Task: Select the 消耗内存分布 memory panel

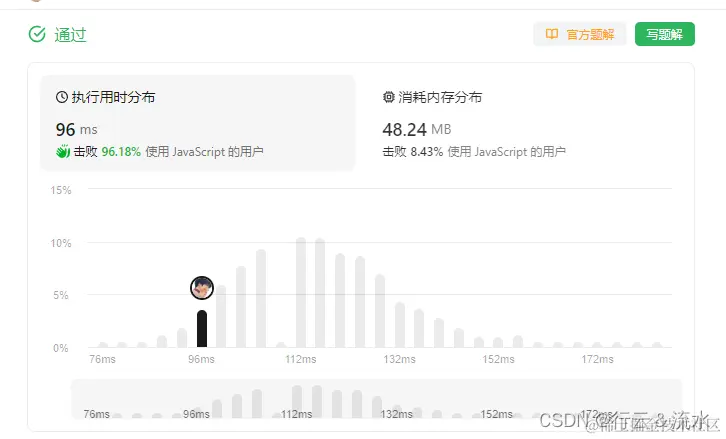Action: pos(523,123)
